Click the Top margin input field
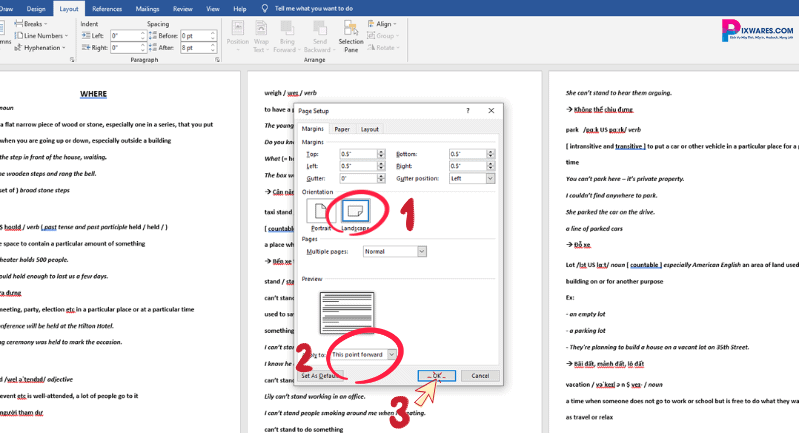This screenshot has width=800, height=433. pyautogui.click(x=357, y=154)
